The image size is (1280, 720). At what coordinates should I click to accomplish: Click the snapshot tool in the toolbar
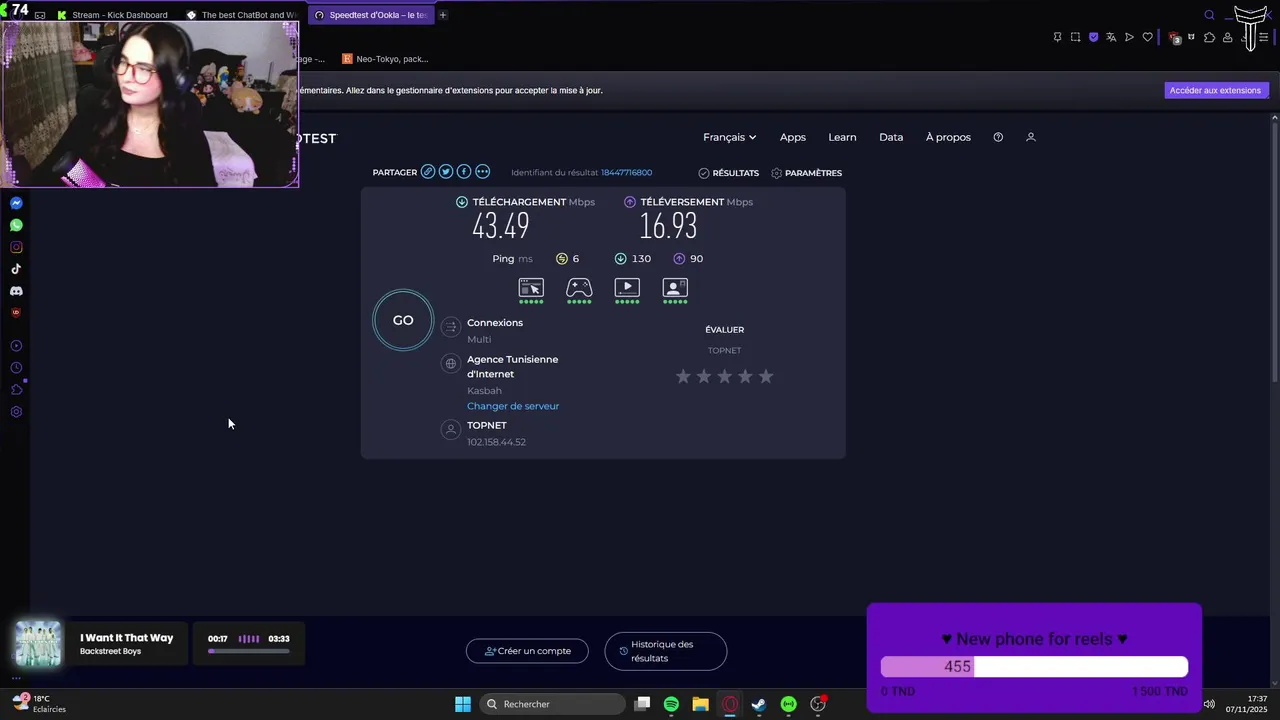(1075, 37)
